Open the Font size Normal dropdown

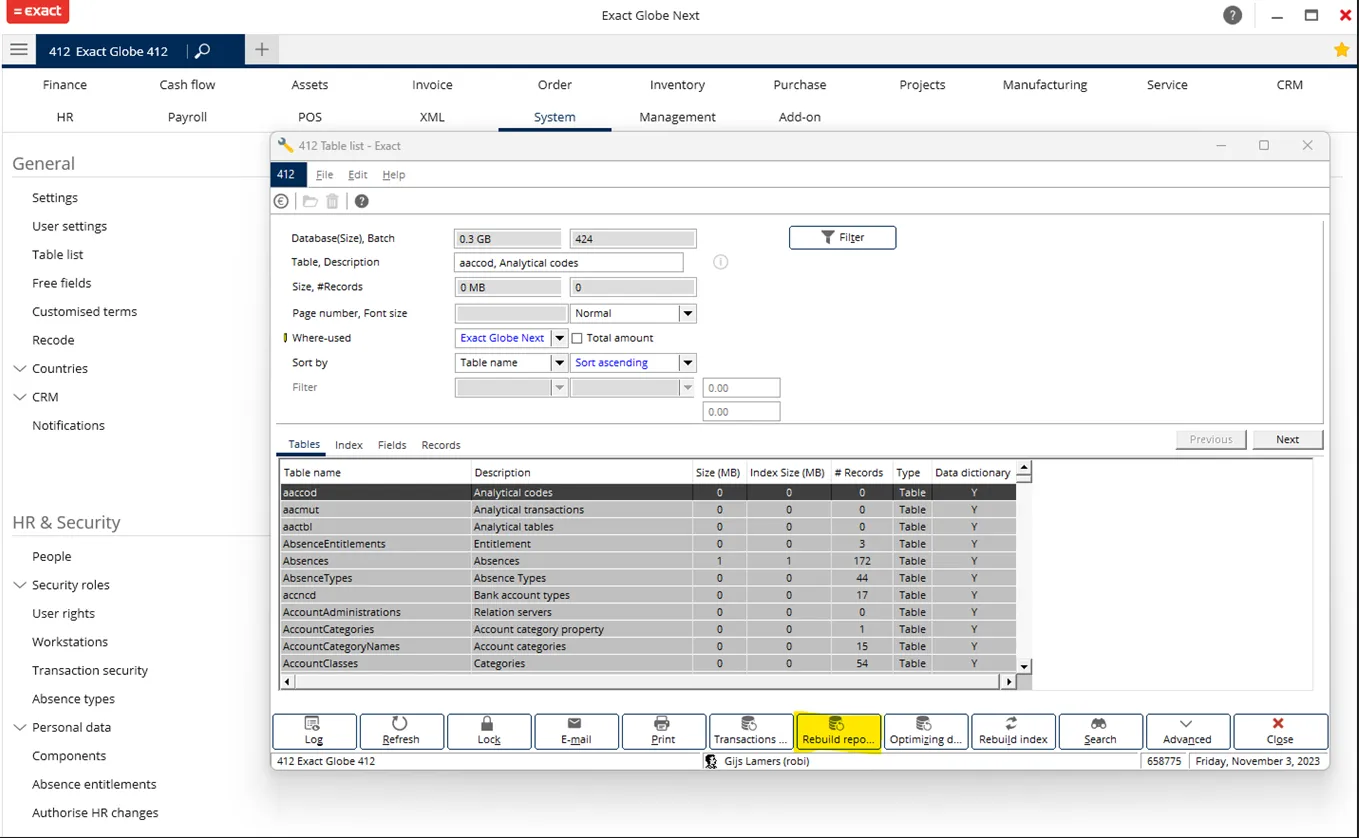point(687,313)
